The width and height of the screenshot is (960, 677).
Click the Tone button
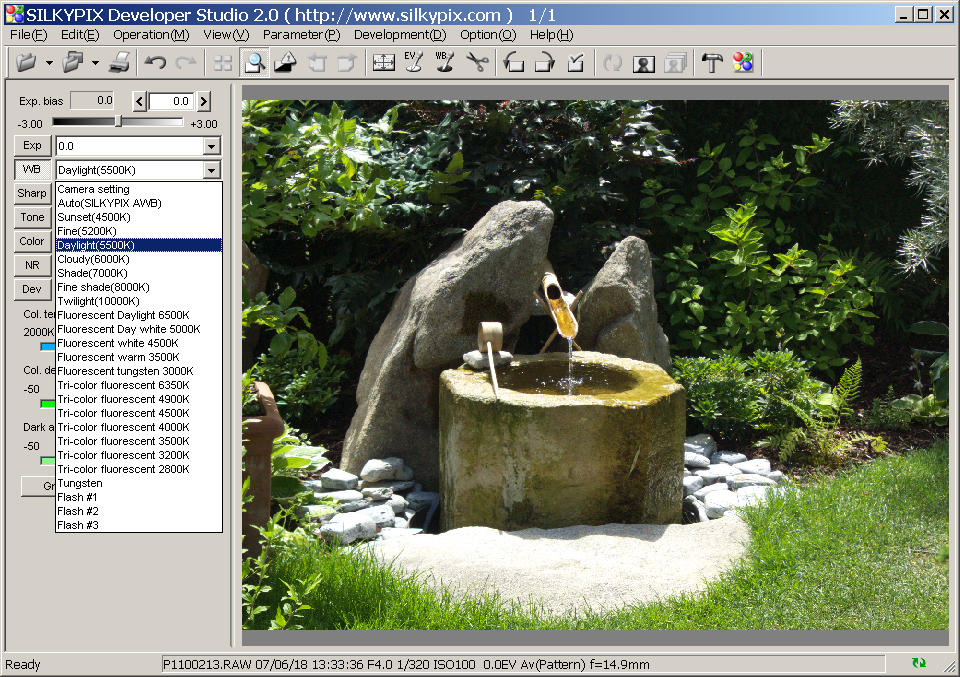pyautogui.click(x=33, y=217)
